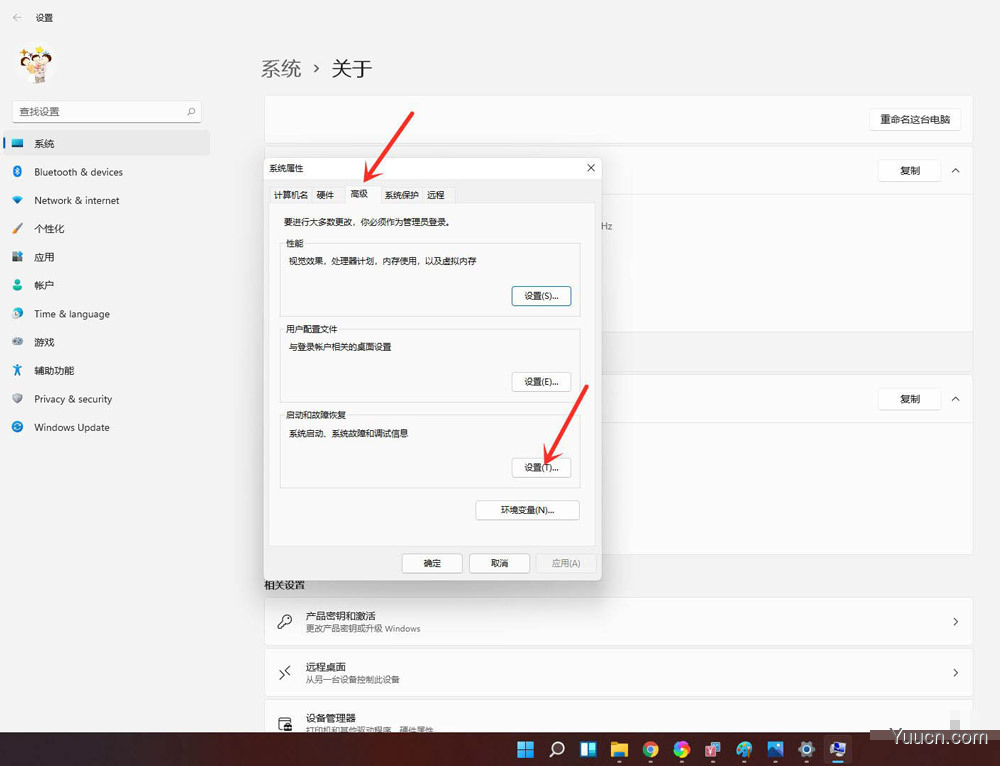Click the 远程桌面 icon

click(284, 672)
